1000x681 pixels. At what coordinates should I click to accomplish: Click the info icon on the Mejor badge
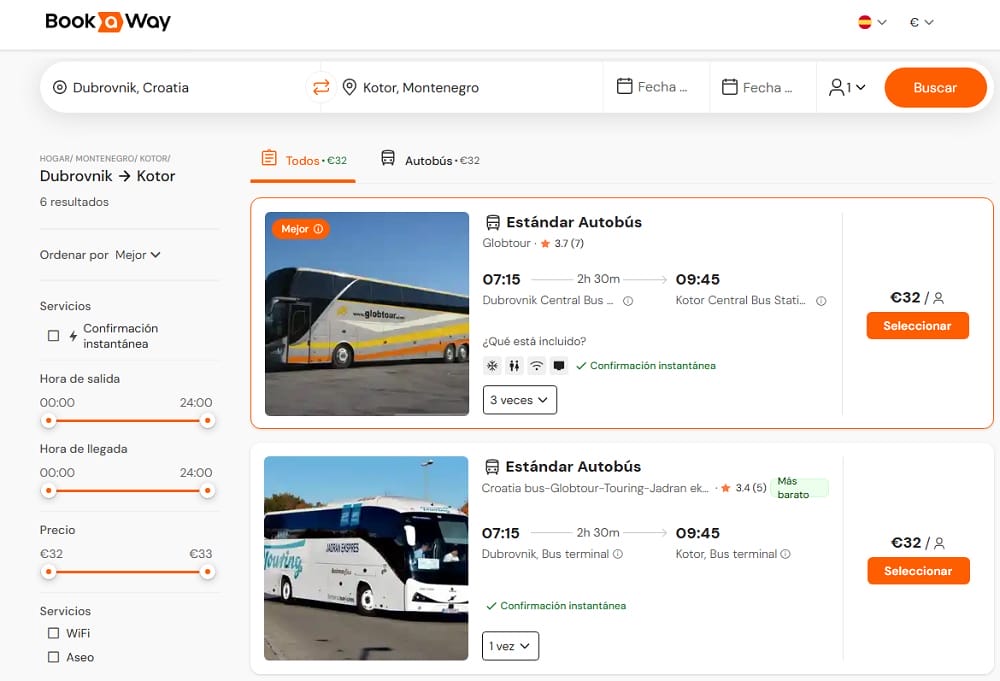point(319,229)
